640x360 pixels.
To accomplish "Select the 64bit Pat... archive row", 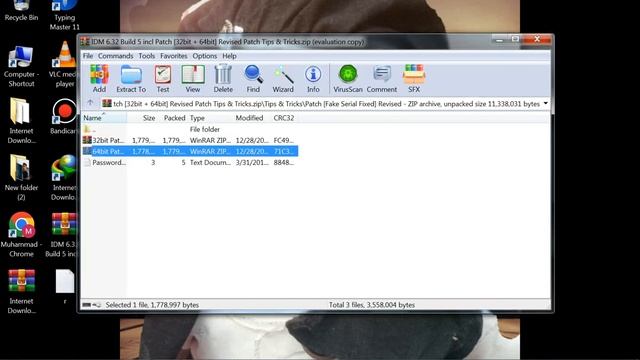I will point(190,151).
